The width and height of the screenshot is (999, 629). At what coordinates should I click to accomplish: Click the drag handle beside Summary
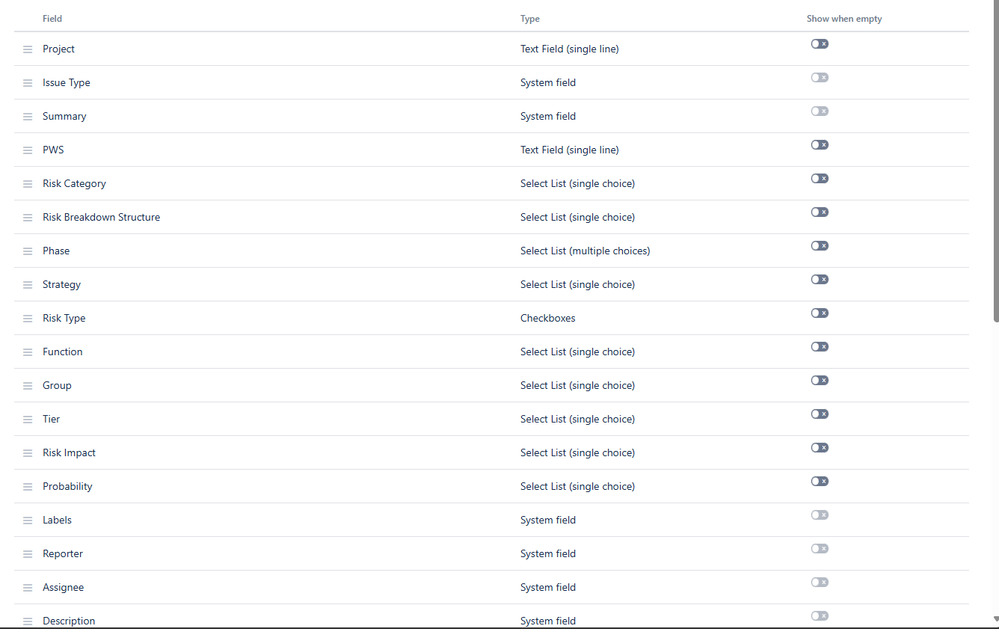27,116
